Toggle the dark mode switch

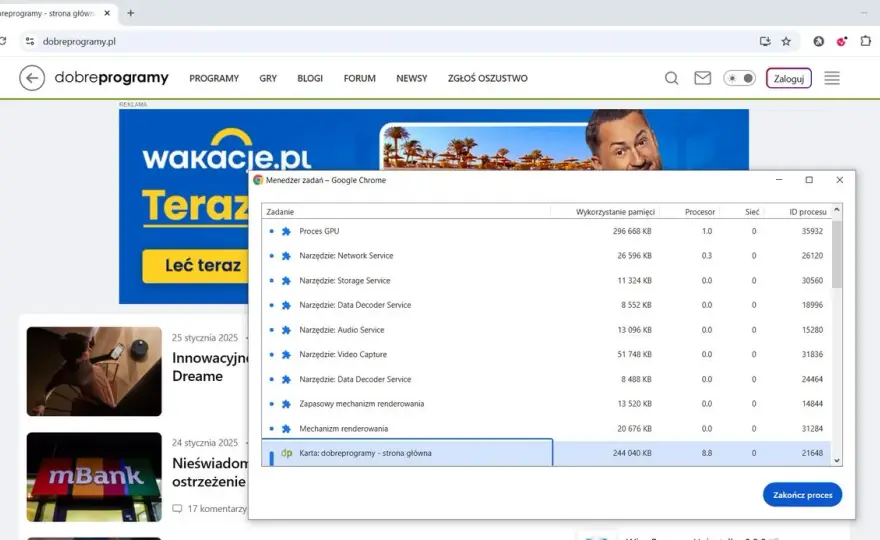click(x=739, y=78)
